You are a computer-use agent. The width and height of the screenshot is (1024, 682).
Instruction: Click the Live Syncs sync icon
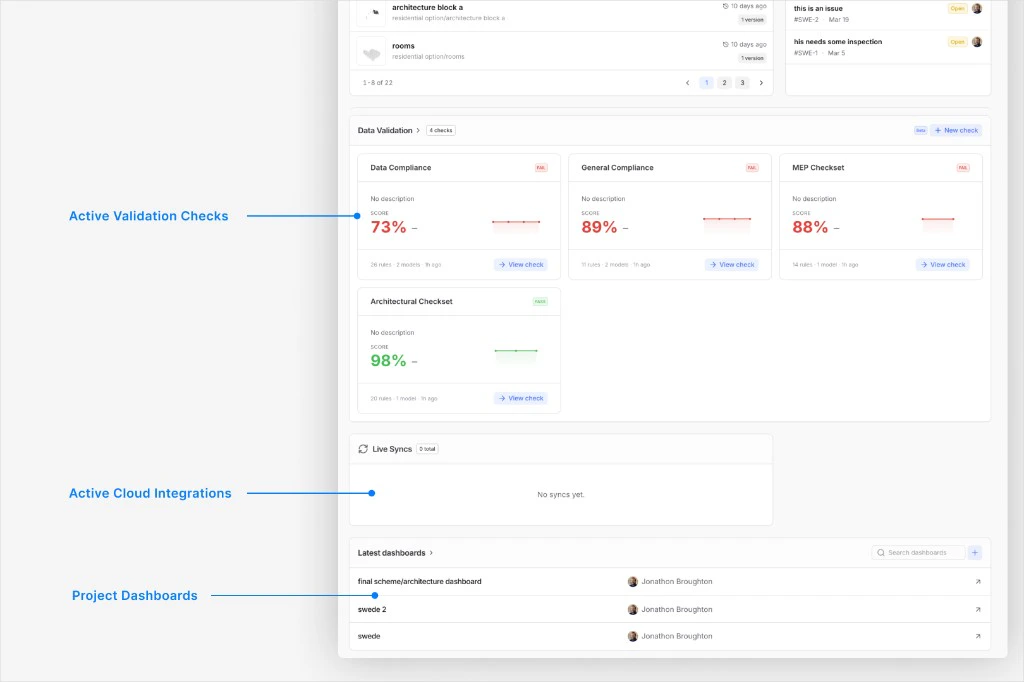coord(363,449)
